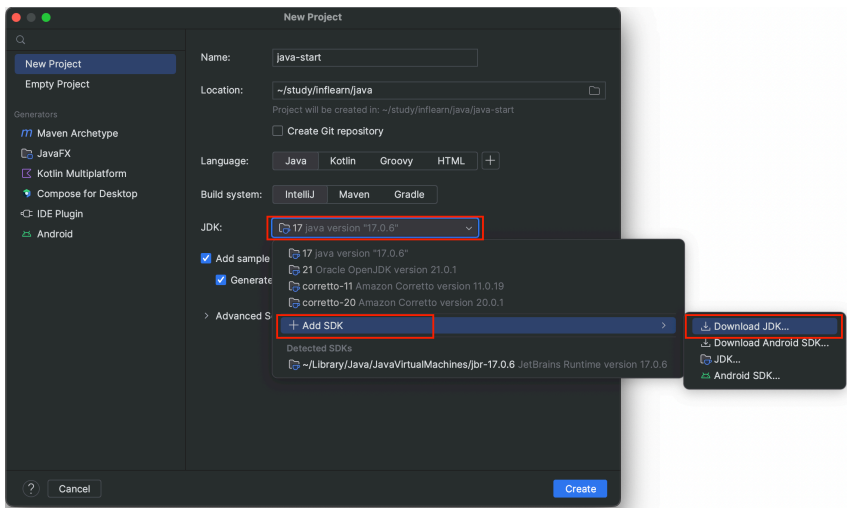Enable Create Git repository checkbox
Screen dimensions: 857x516
tap(278, 131)
